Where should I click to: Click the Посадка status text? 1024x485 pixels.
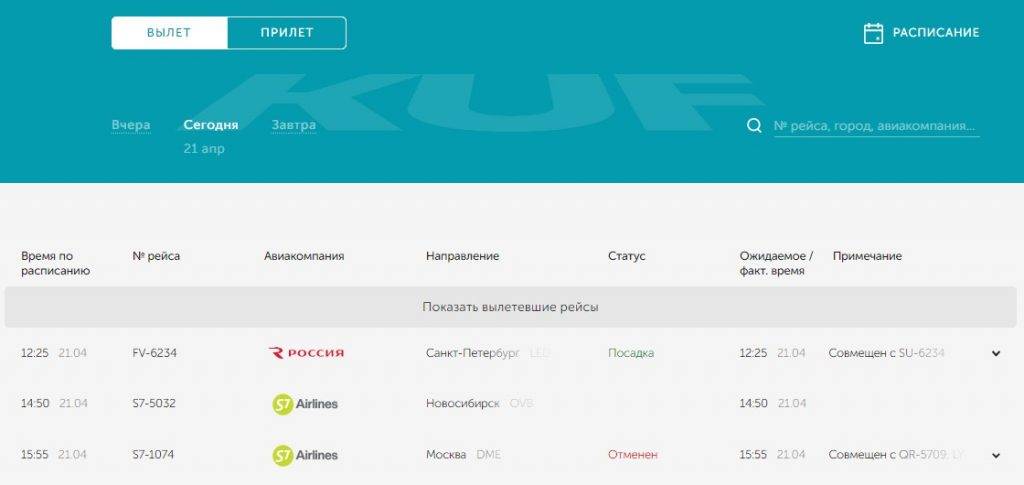coord(631,353)
